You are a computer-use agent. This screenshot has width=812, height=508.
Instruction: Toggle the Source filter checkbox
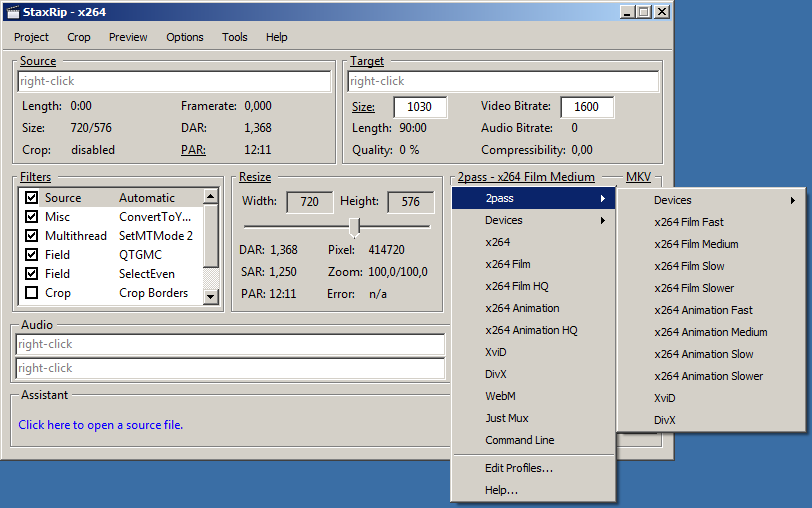pyautogui.click(x=32, y=197)
